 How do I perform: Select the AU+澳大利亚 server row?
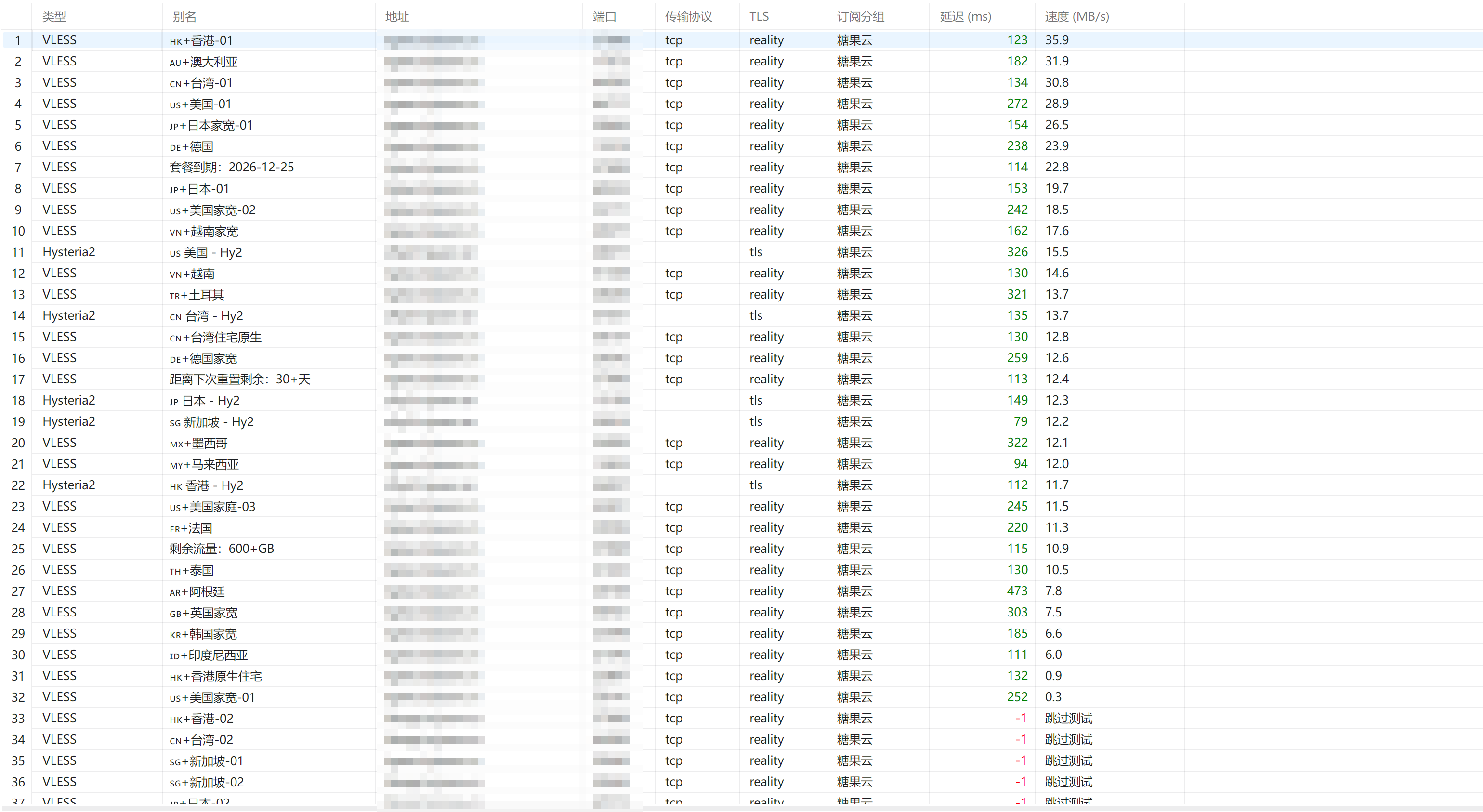pos(742,61)
